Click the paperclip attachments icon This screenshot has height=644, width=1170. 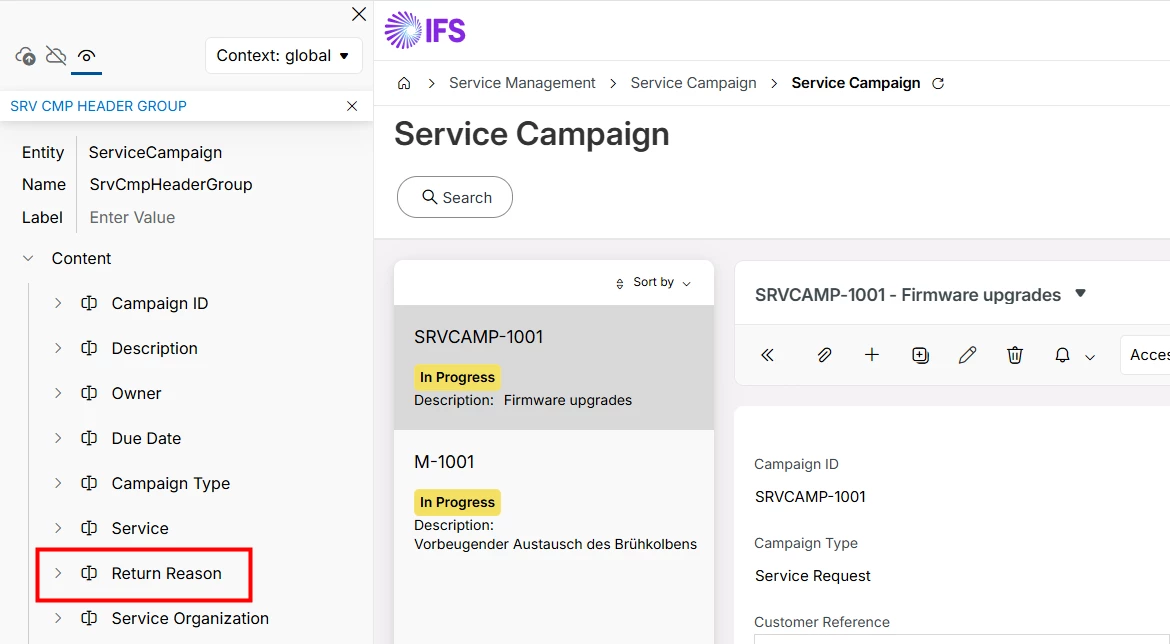pyautogui.click(x=824, y=355)
